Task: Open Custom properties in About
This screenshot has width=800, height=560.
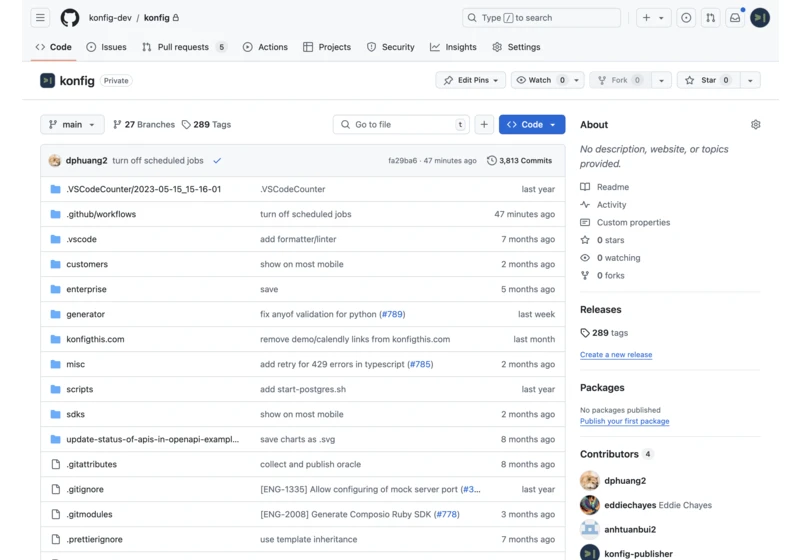Action: click(x=625, y=222)
